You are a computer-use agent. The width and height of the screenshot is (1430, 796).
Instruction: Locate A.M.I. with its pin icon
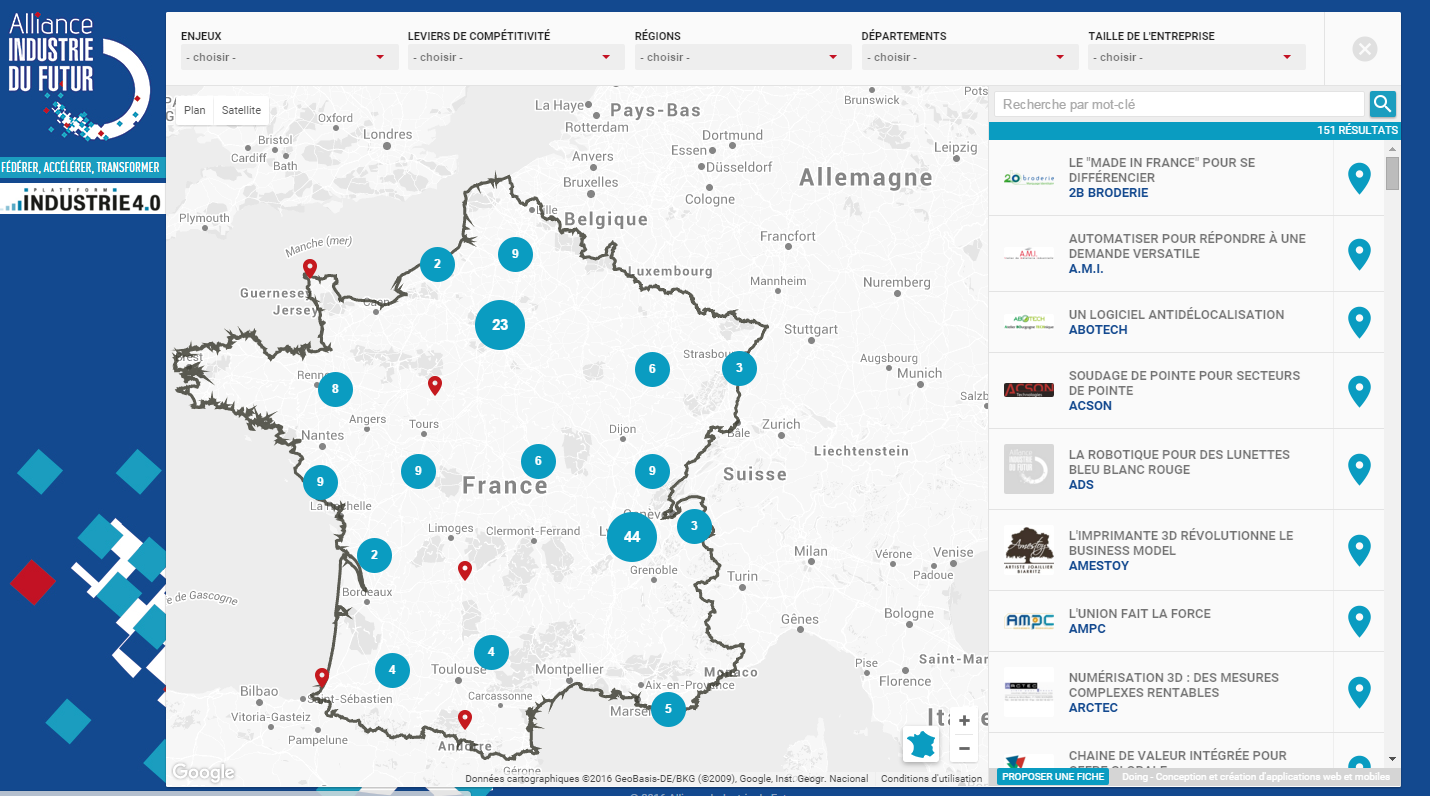pos(1359,255)
